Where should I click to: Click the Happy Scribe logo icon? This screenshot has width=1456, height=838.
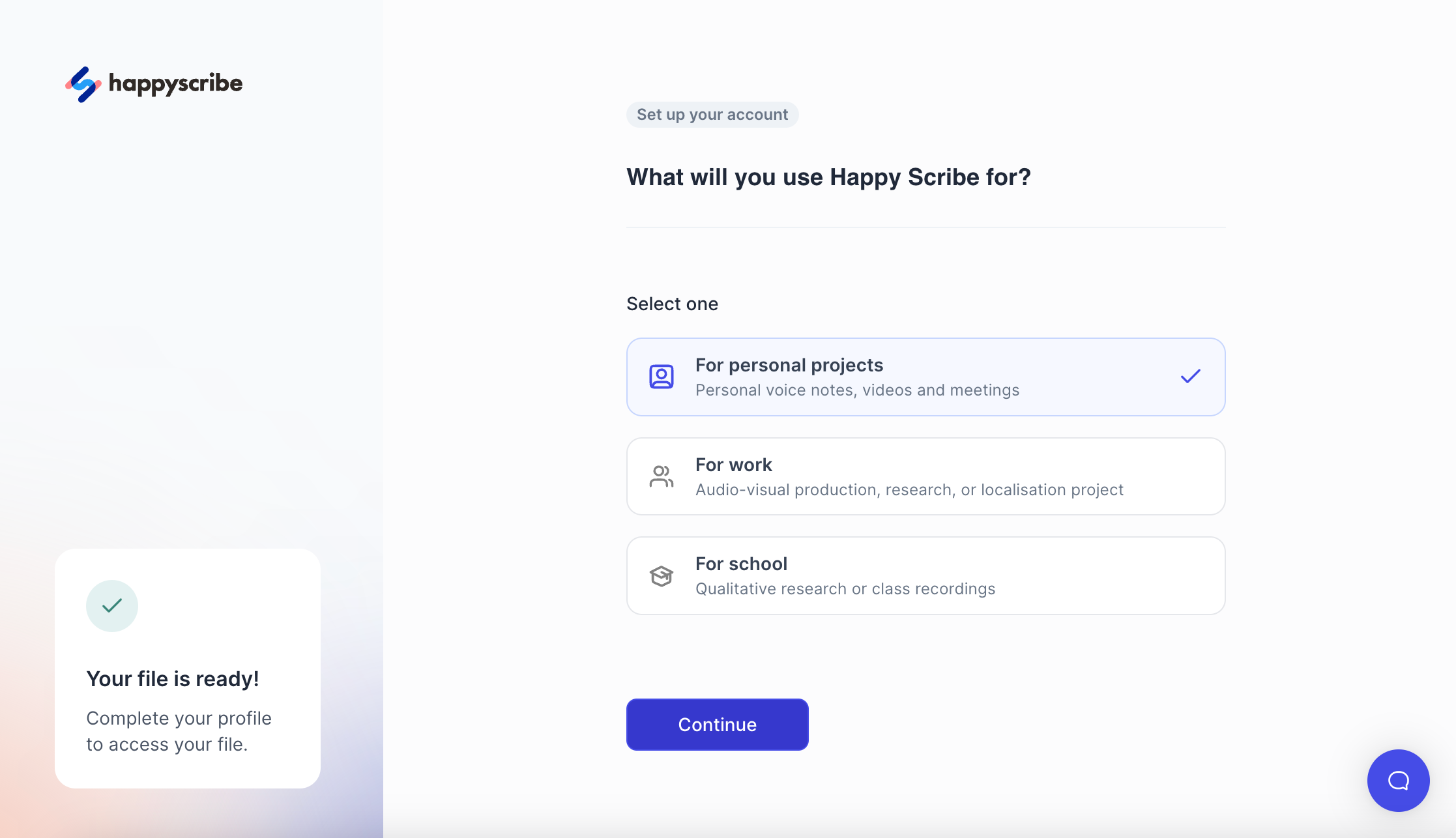[83, 84]
